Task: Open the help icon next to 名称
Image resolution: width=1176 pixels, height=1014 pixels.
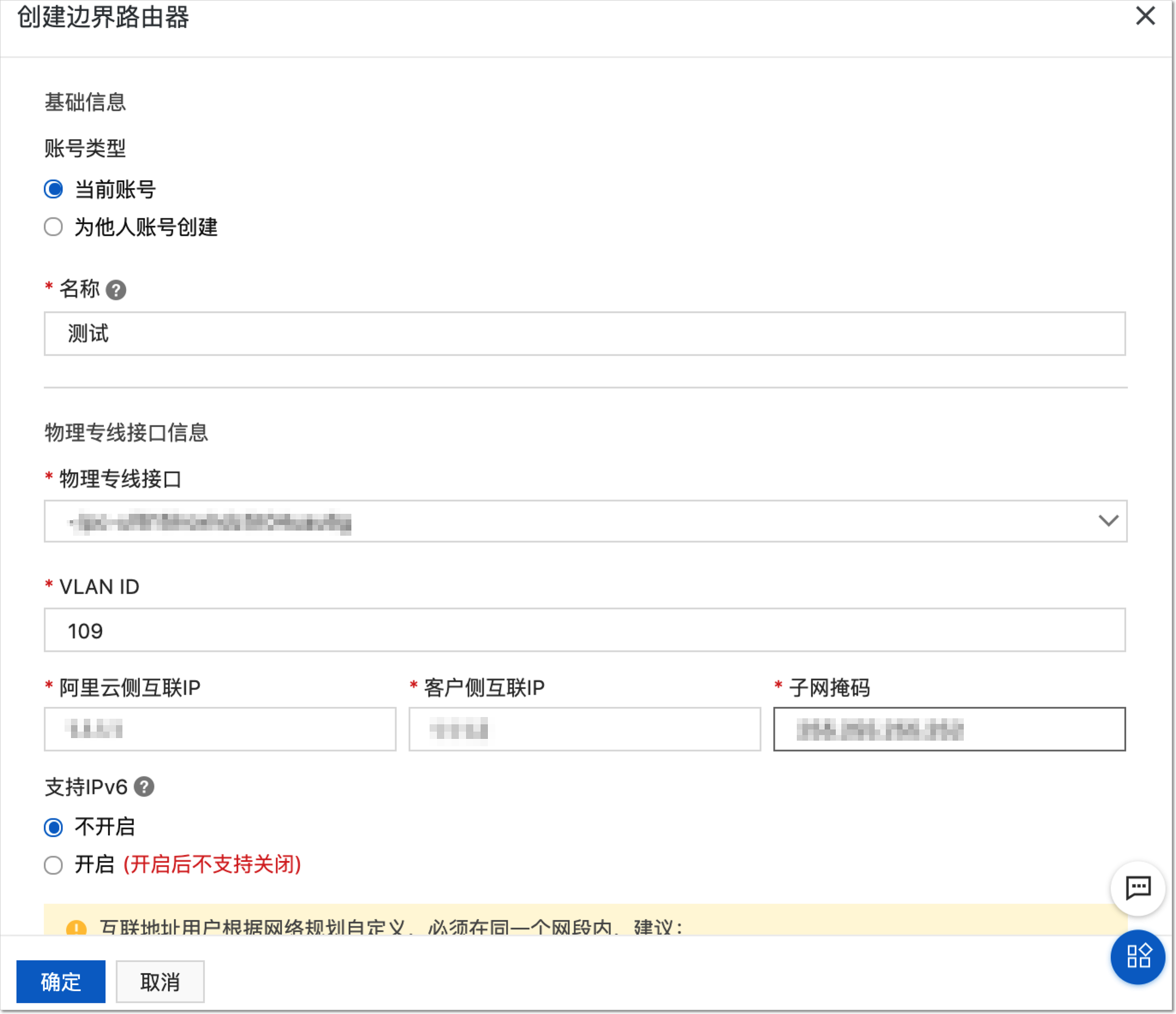Action: (x=116, y=290)
